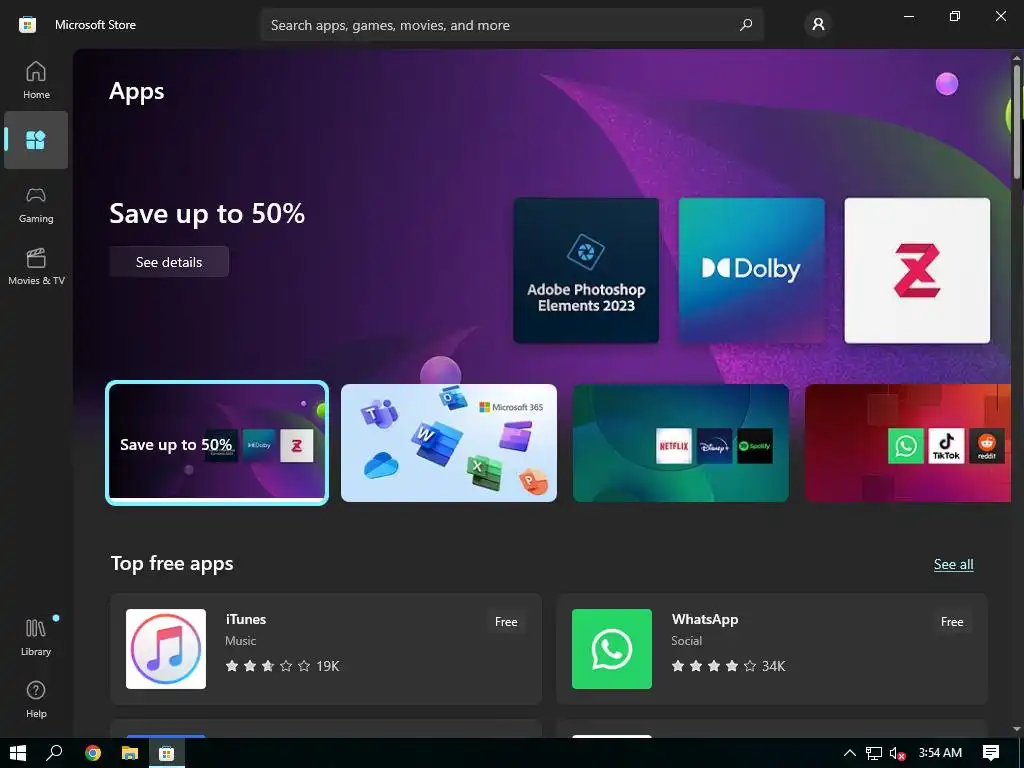Click the search magnifier icon
The image size is (1024, 768).
746,25
